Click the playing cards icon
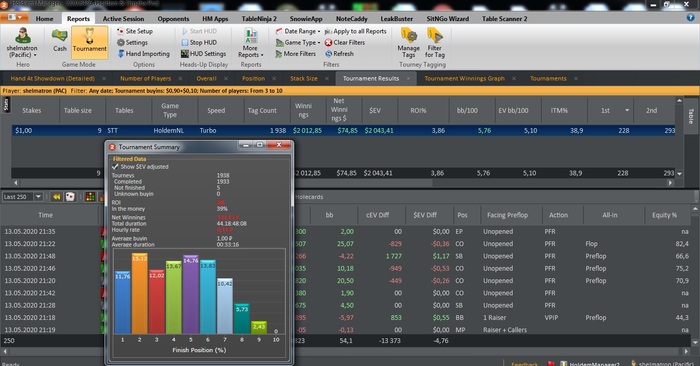The height and width of the screenshot is (366, 700). point(70,197)
